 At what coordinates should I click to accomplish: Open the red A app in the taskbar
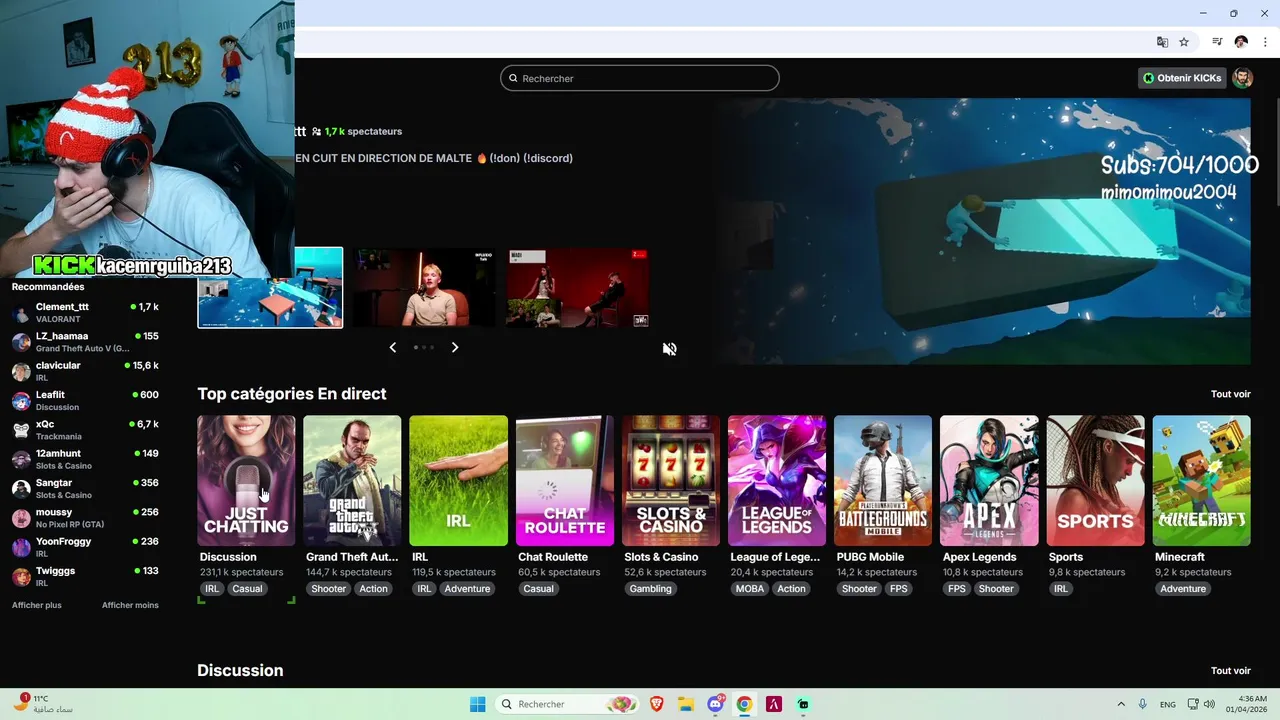pos(773,704)
